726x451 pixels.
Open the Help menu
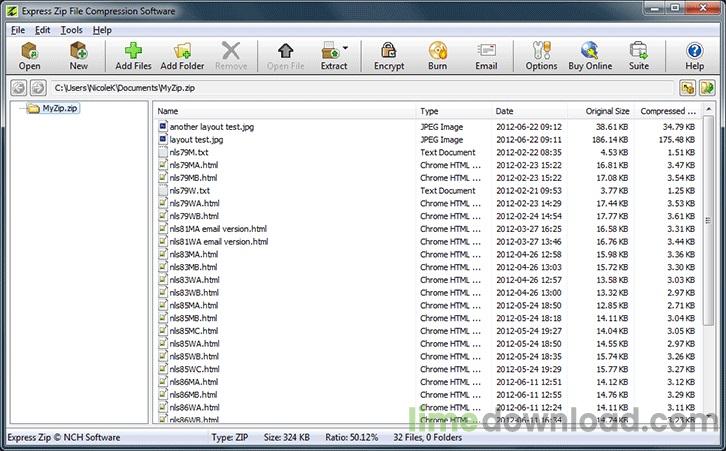pyautogui.click(x=102, y=30)
